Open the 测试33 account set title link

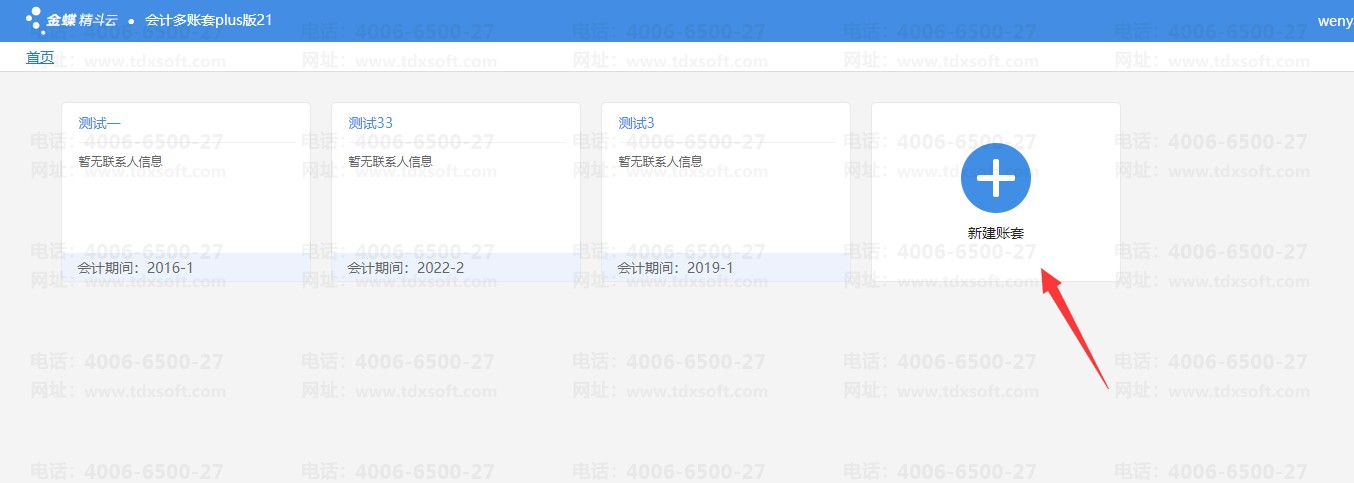[370, 123]
